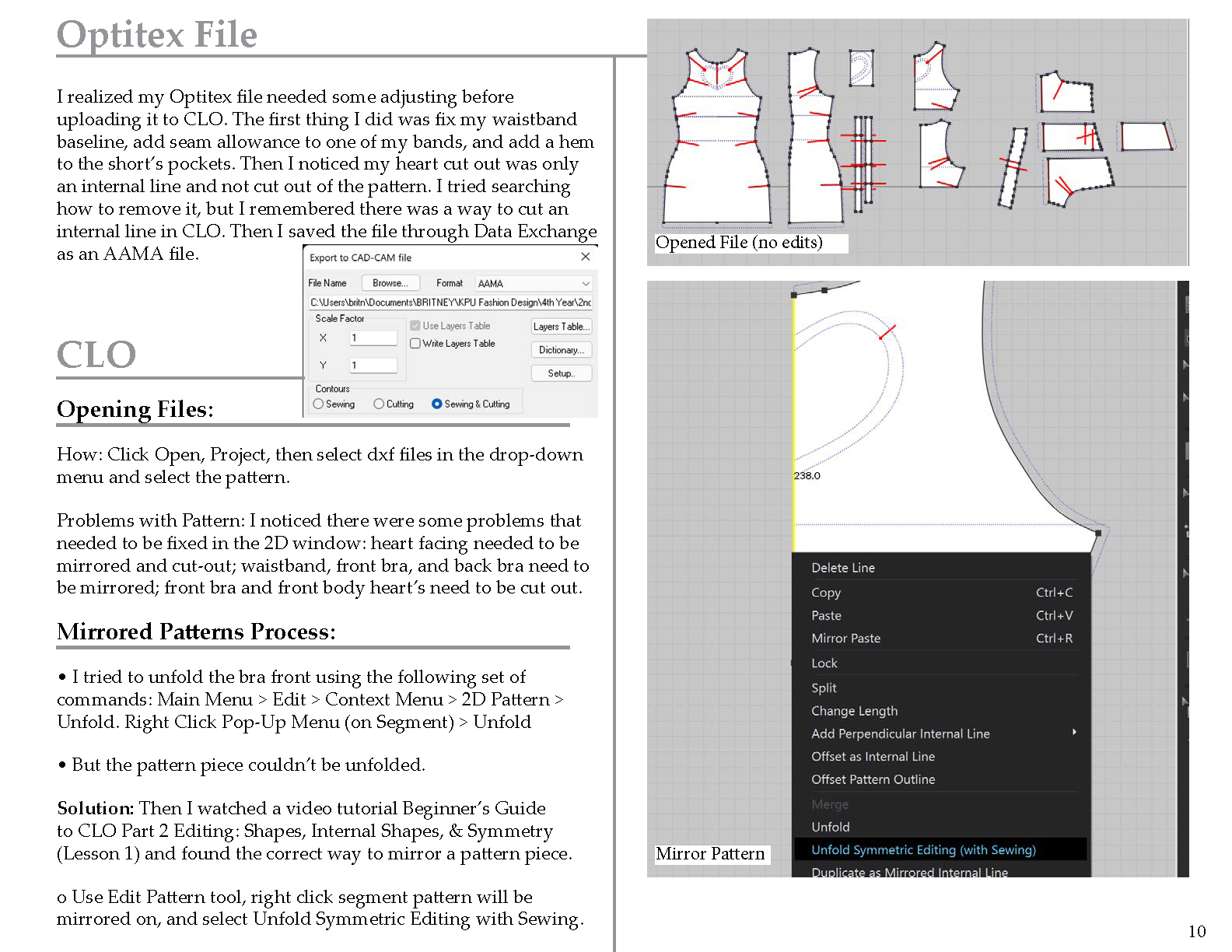The width and height of the screenshot is (1232, 952).
Task: Enable Write Layers Table checkbox
Action: click(x=415, y=343)
